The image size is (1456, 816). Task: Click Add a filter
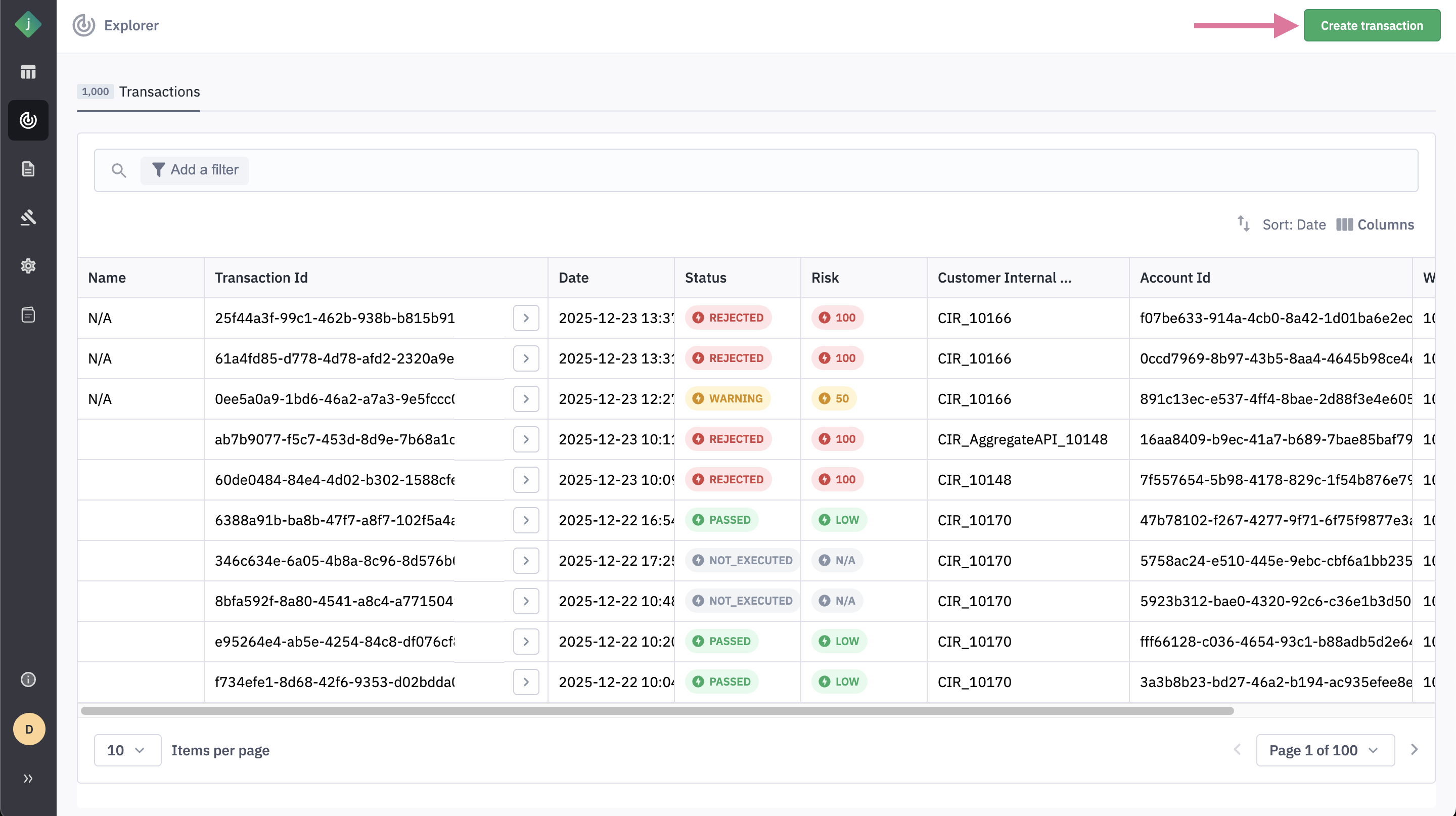point(195,169)
